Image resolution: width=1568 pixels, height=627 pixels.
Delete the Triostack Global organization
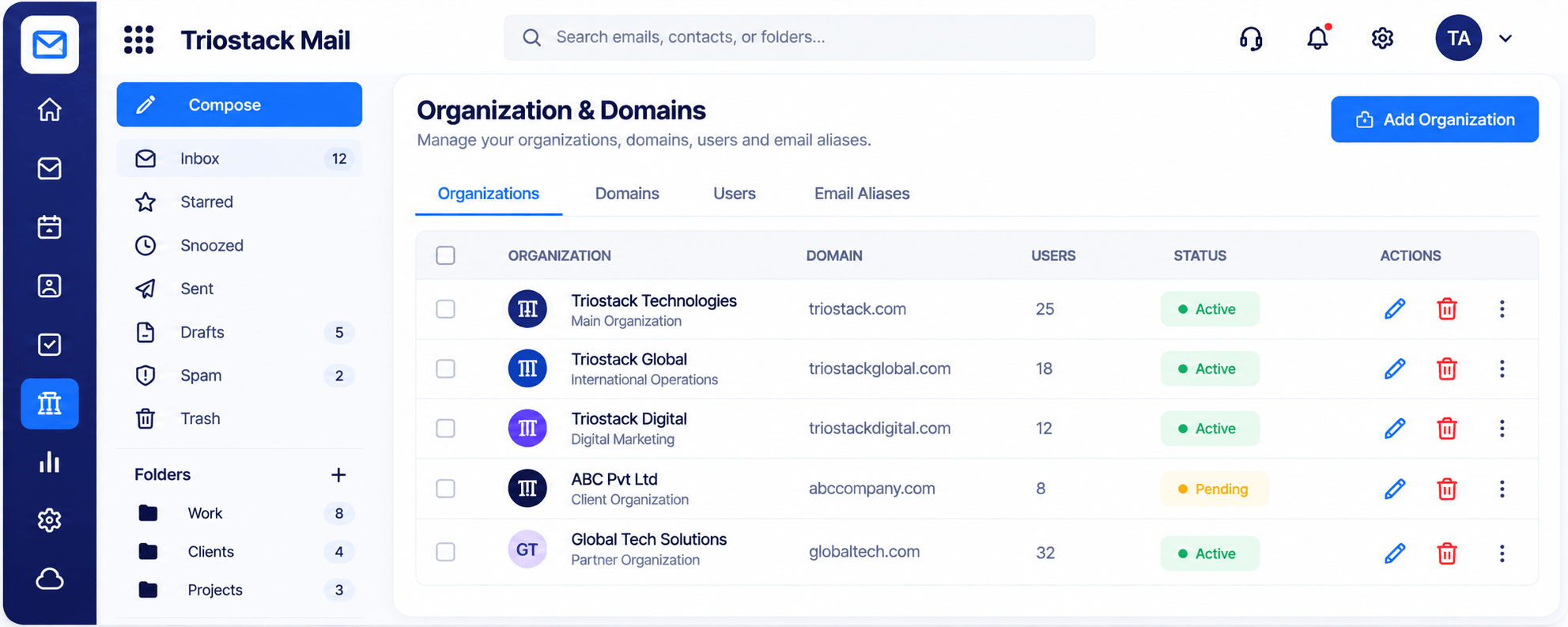coord(1447,368)
